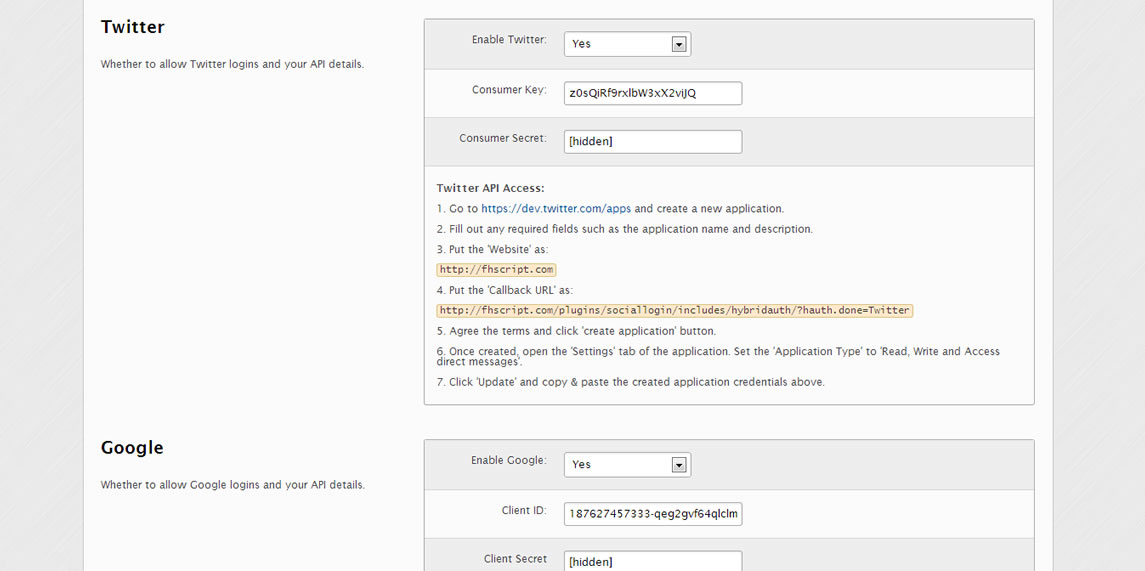Click the Twitter section heading
This screenshot has width=1145, height=571.
(133, 27)
